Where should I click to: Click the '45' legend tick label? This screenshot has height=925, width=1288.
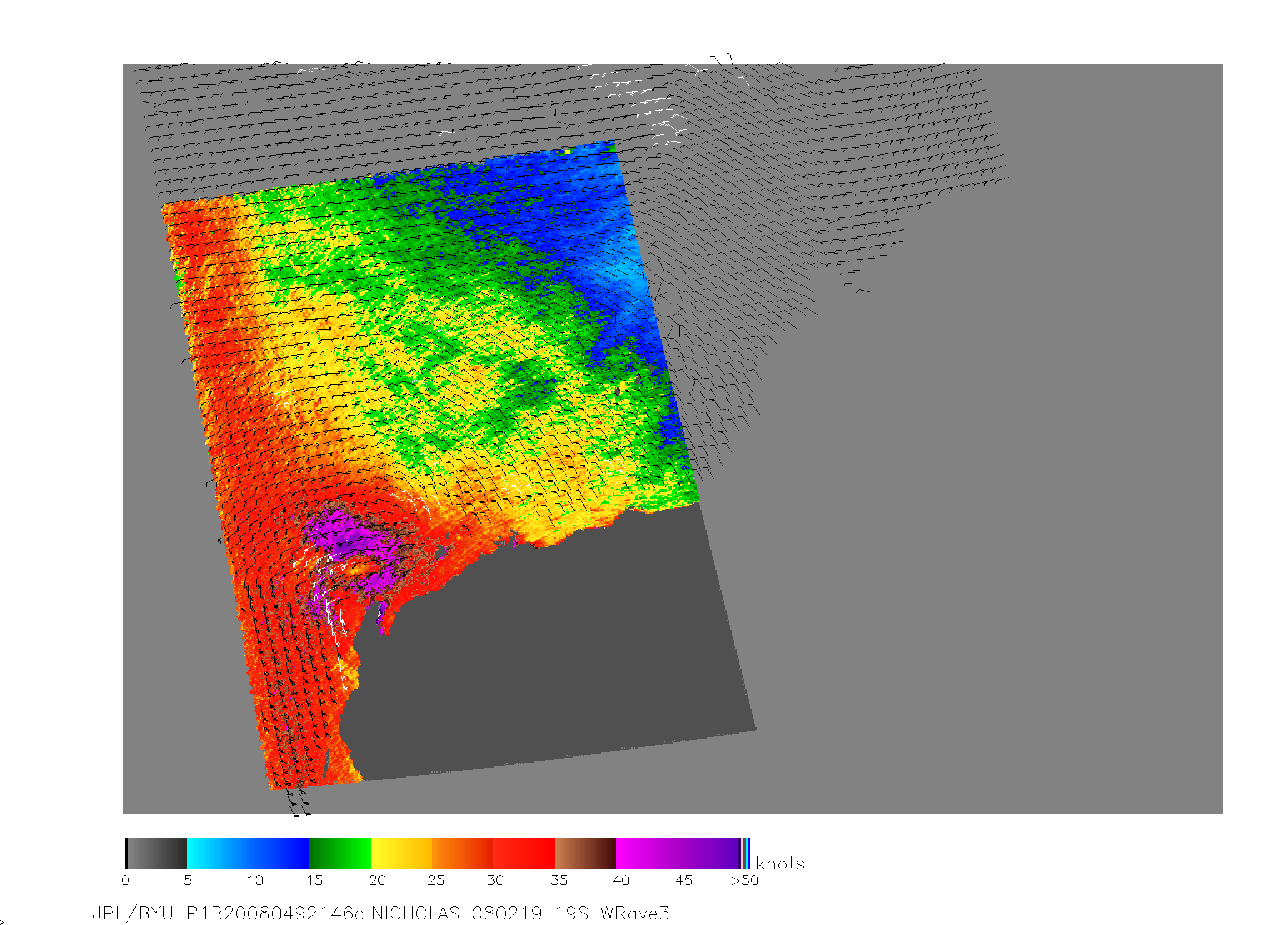(x=683, y=881)
